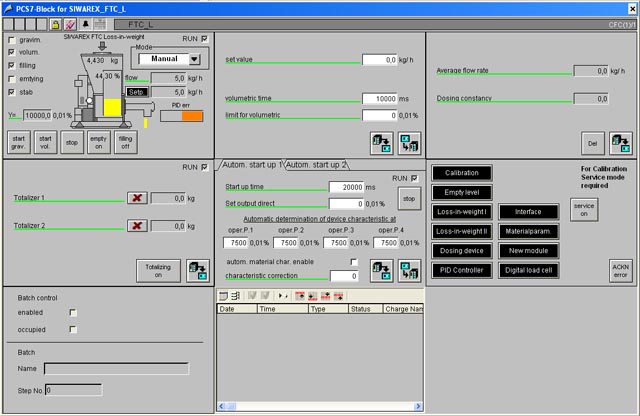
Task: Tick the Batch control enabled checkbox
Action: pos(72,313)
